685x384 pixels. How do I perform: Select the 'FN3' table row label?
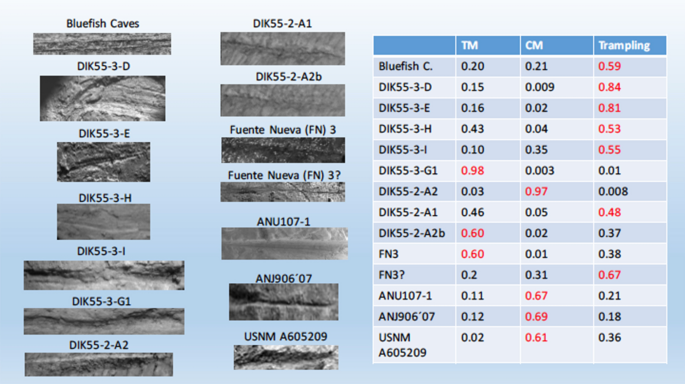(x=388, y=254)
